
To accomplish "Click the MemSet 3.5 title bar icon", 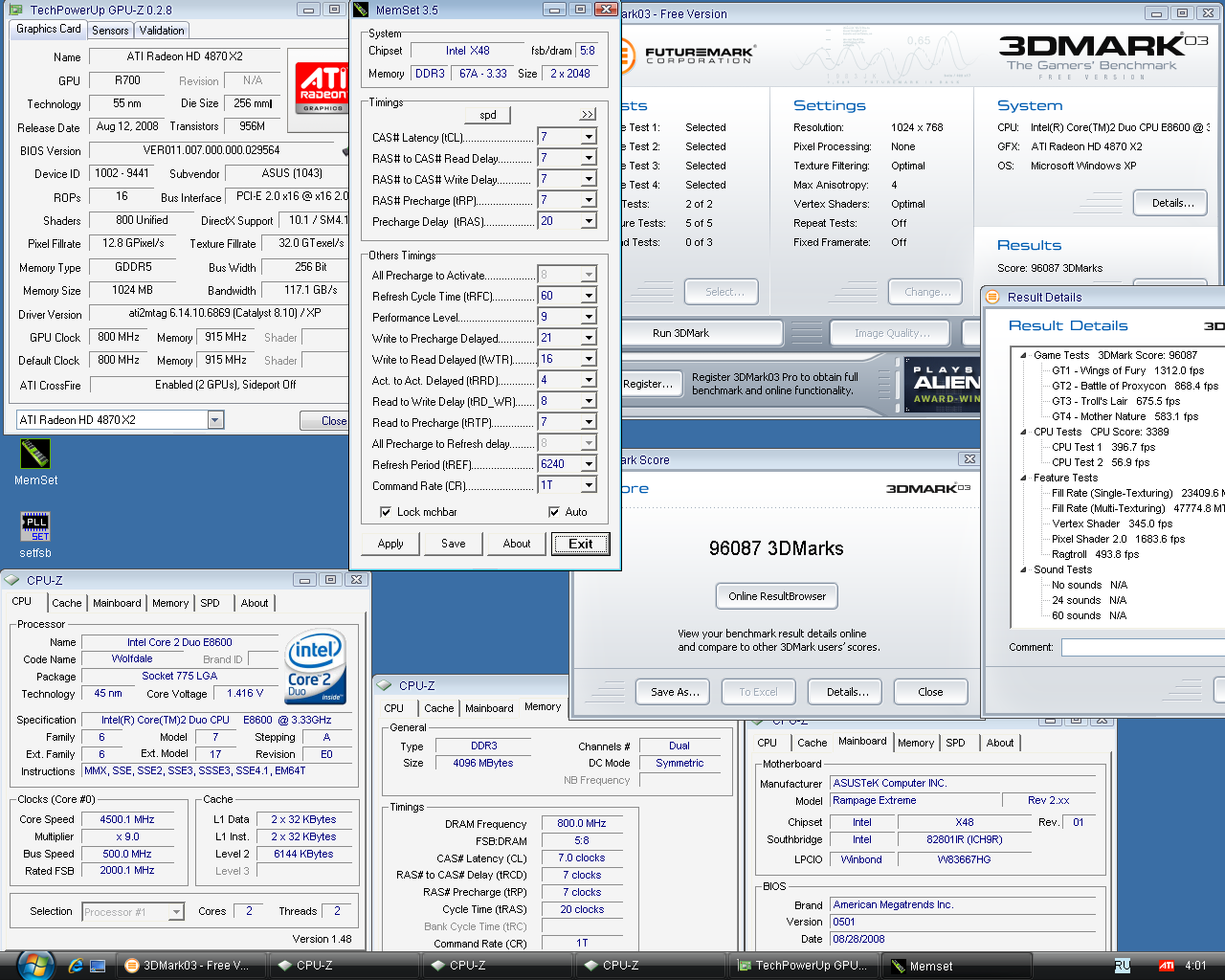I will coord(362,10).
